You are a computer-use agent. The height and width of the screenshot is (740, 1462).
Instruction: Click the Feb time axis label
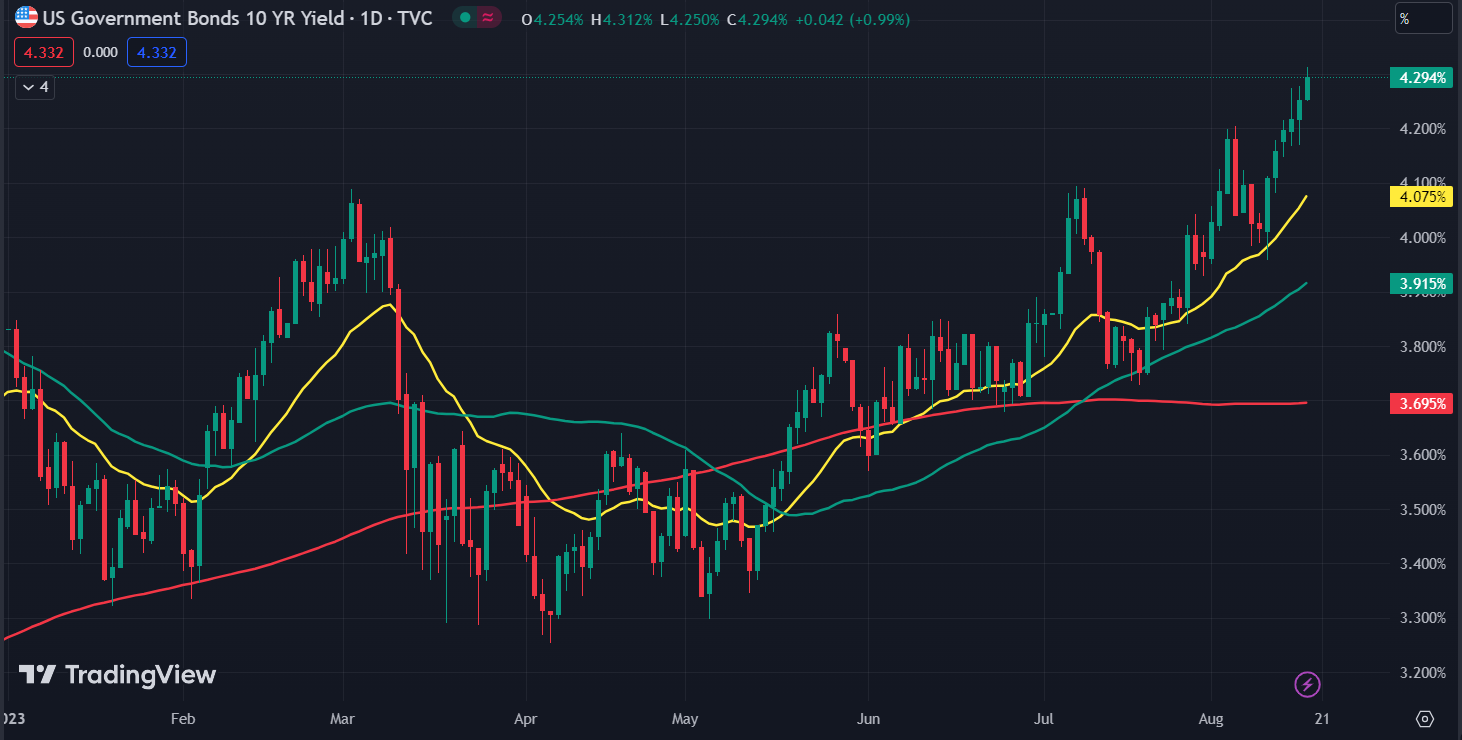tap(182, 718)
